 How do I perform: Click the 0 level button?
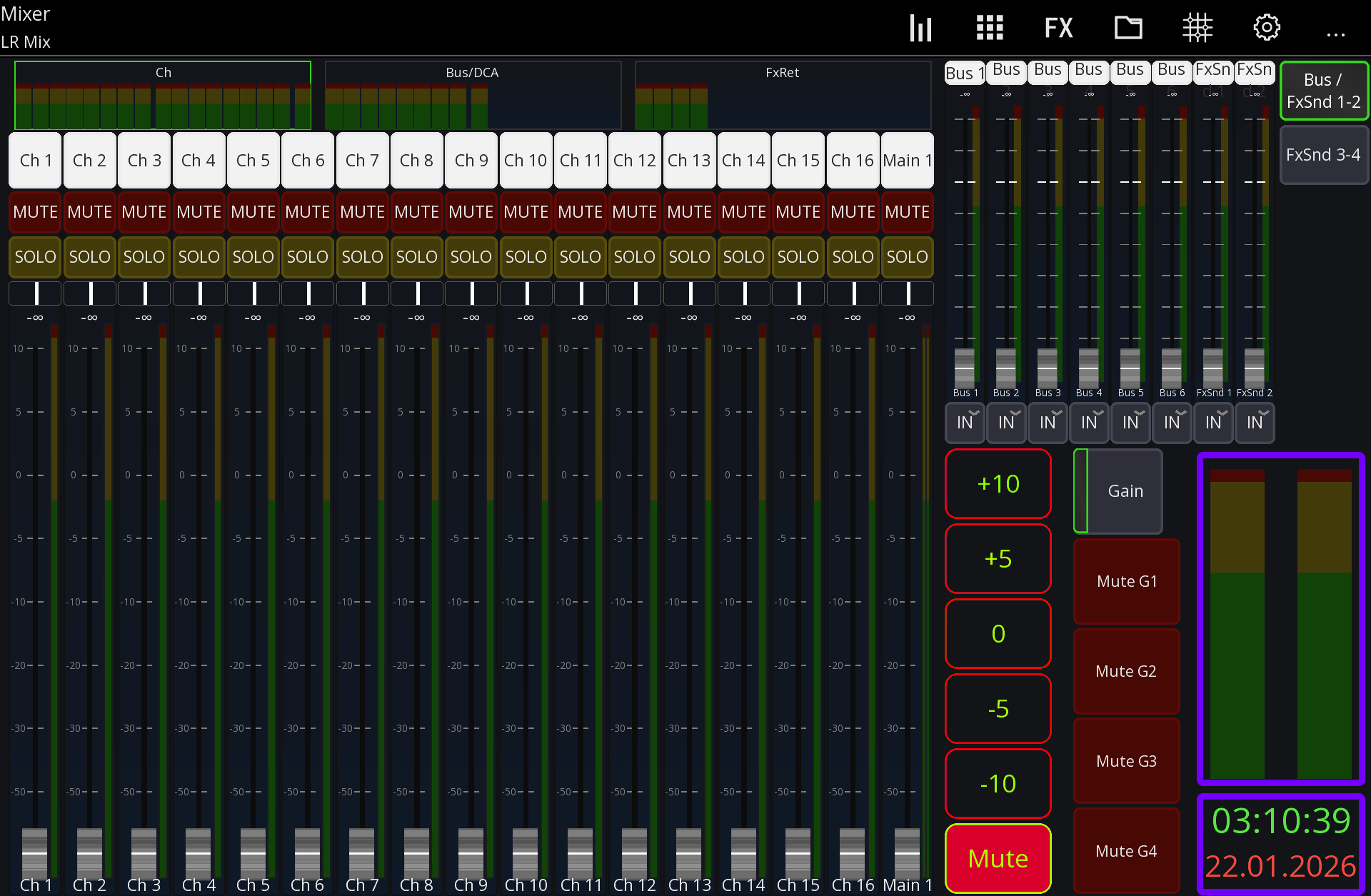pos(998,634)
